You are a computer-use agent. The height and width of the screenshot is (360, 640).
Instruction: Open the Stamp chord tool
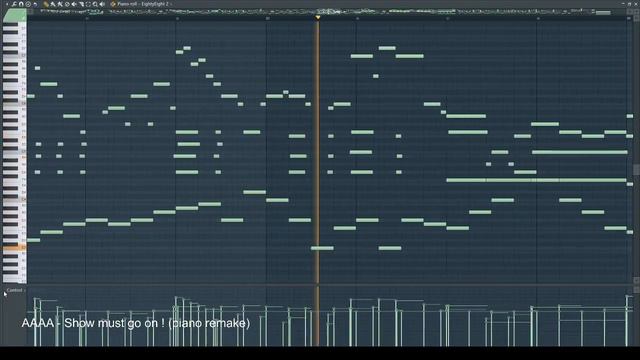click(x=28, y=4)
